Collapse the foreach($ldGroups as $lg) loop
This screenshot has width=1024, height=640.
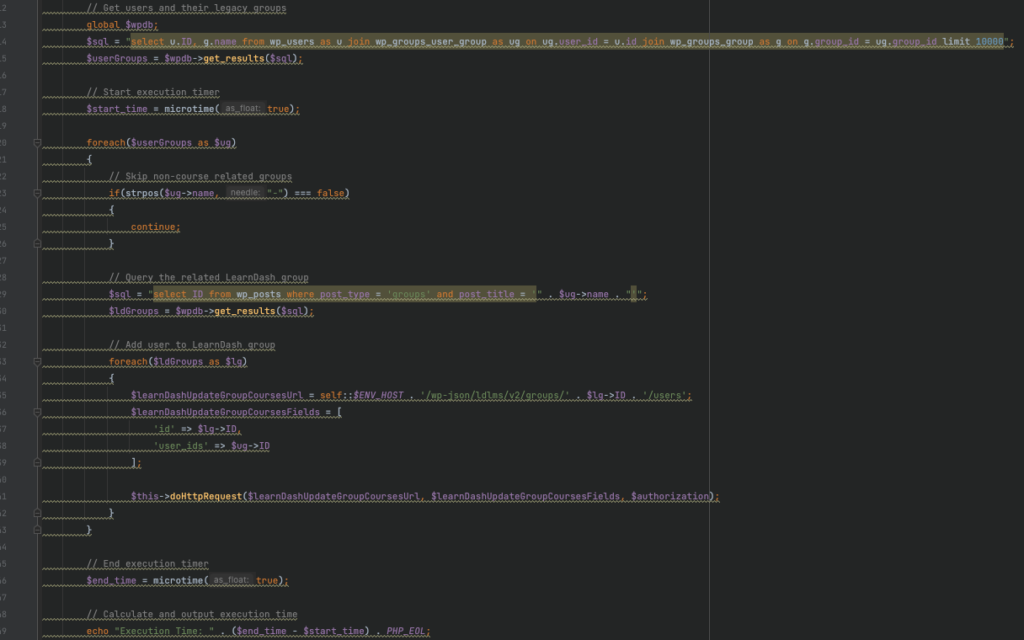[x=37, y=362]
